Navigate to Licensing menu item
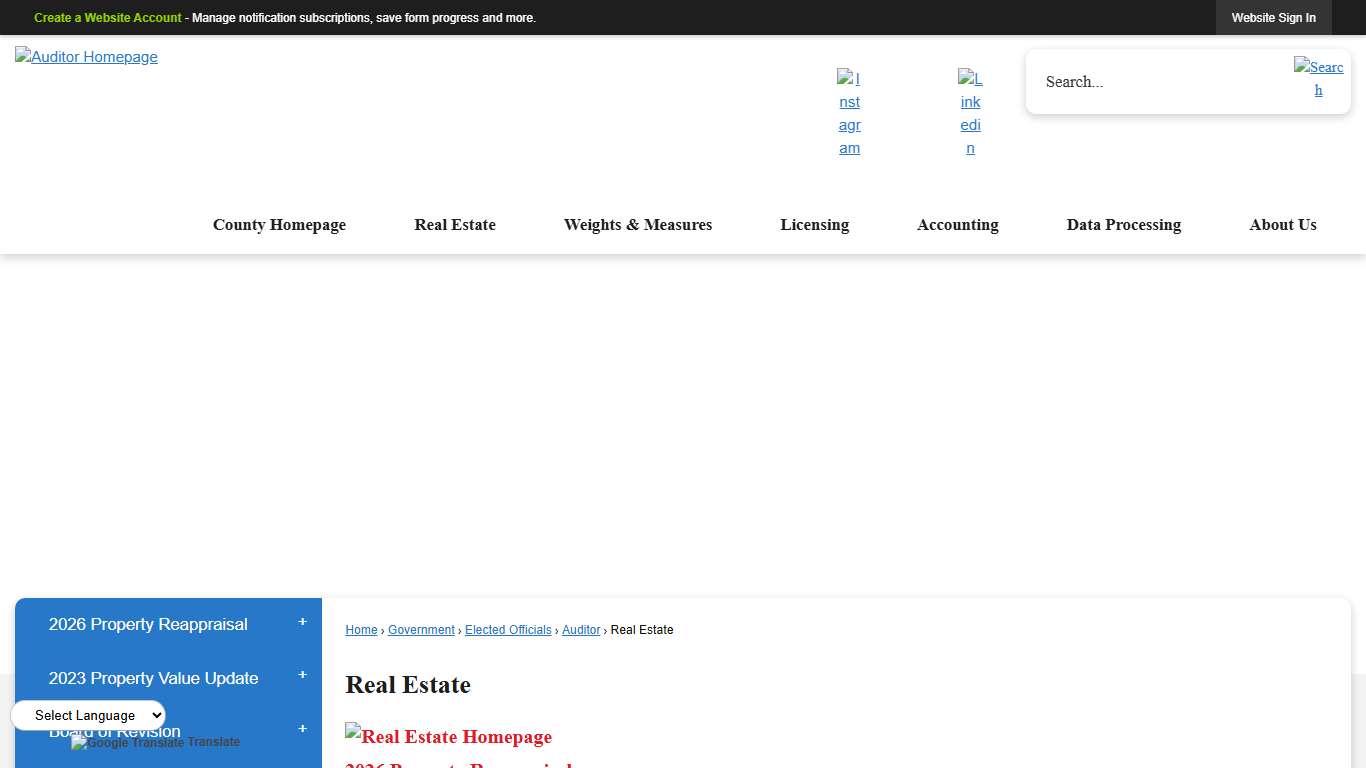This screenshot has height=768, width=1366. tap(814, 225)
